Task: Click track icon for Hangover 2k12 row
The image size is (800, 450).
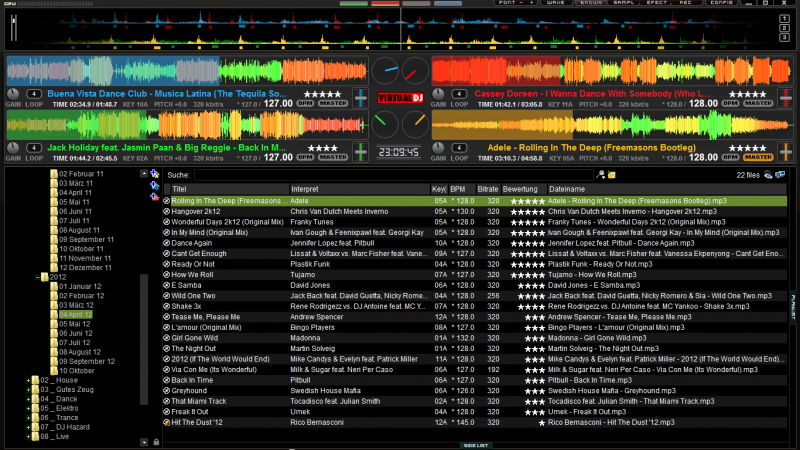Action: point(166,211)
